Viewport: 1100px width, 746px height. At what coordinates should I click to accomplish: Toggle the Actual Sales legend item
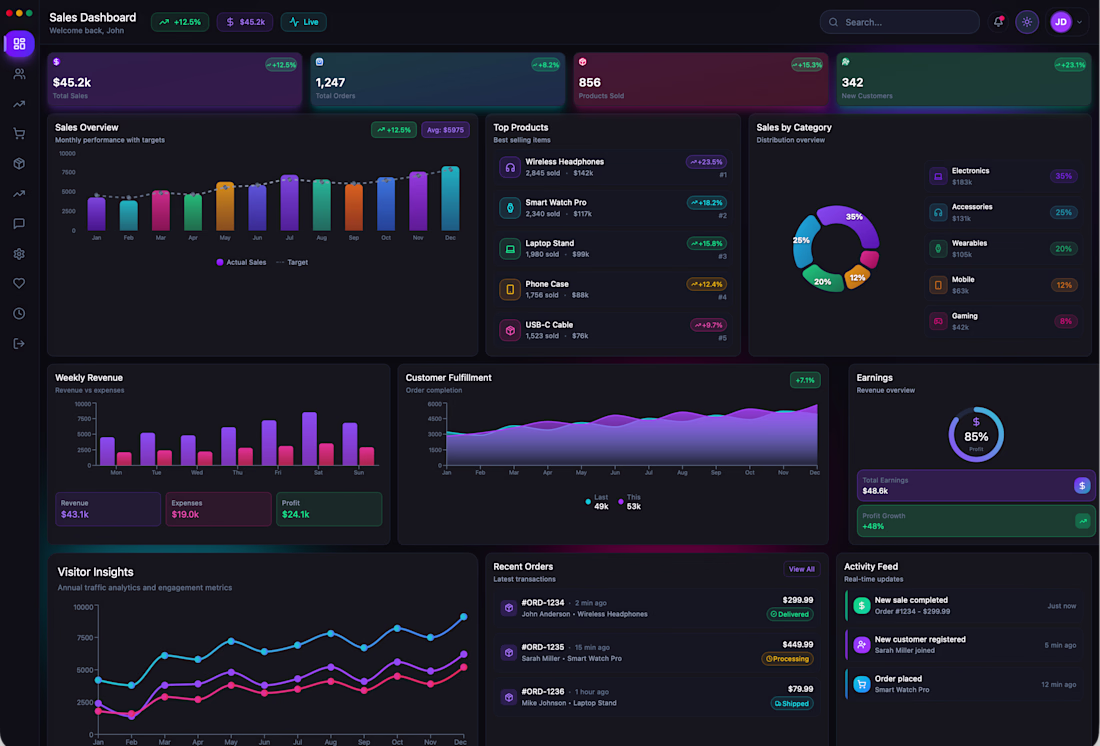click(x=241, y=262)
